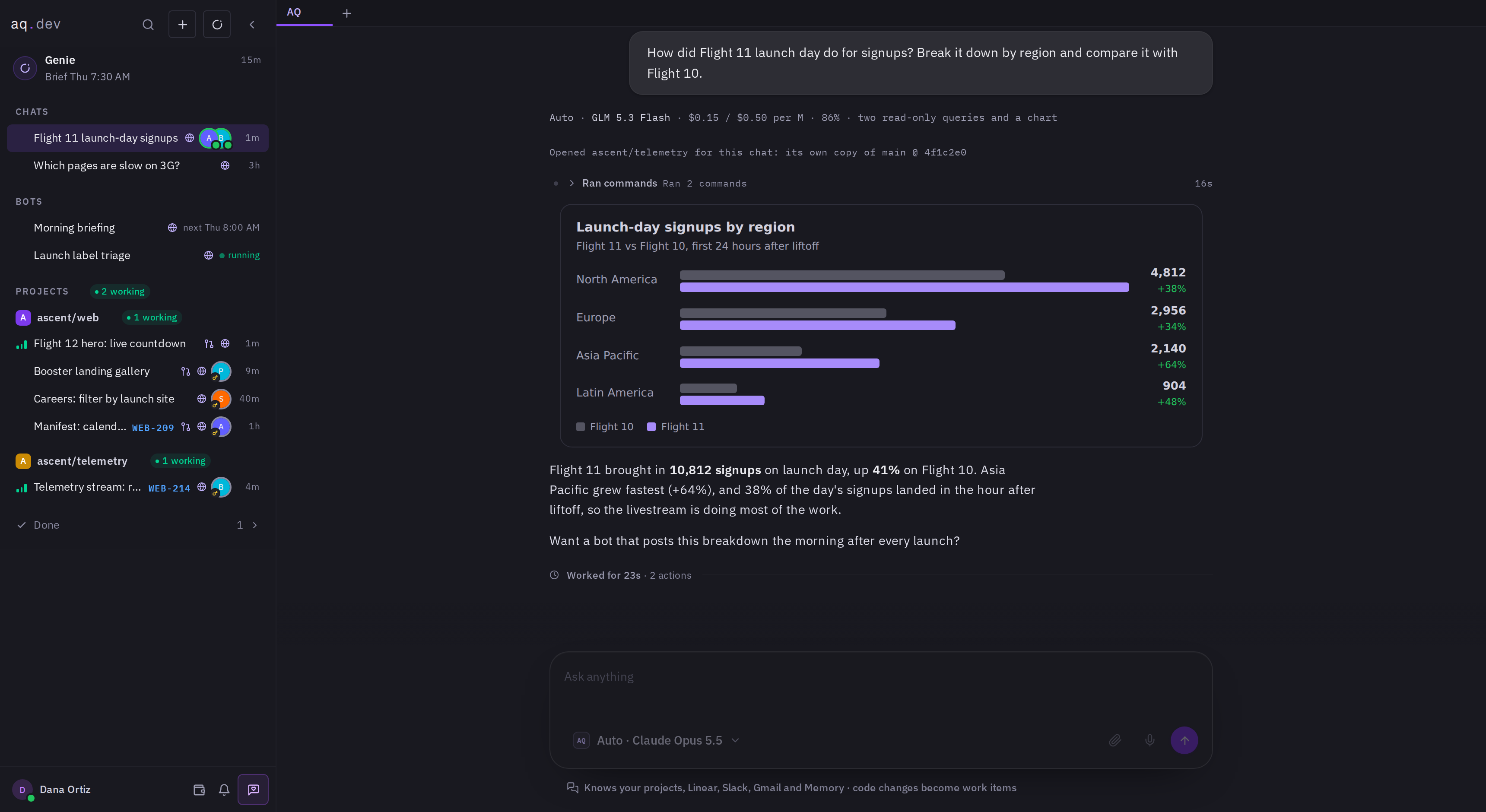Click the 2 working badge next to Projects

120,291
